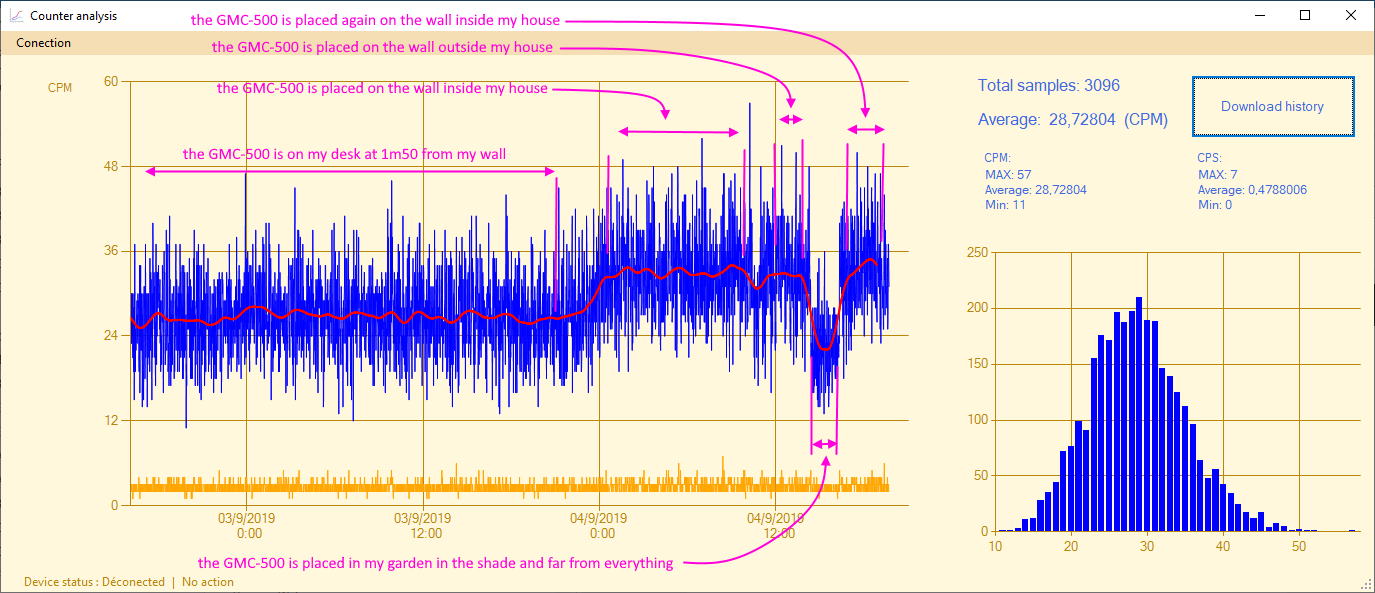Click the CPS Min: 0 value
1375x593 pixels.
click(x=1215, y=205)
